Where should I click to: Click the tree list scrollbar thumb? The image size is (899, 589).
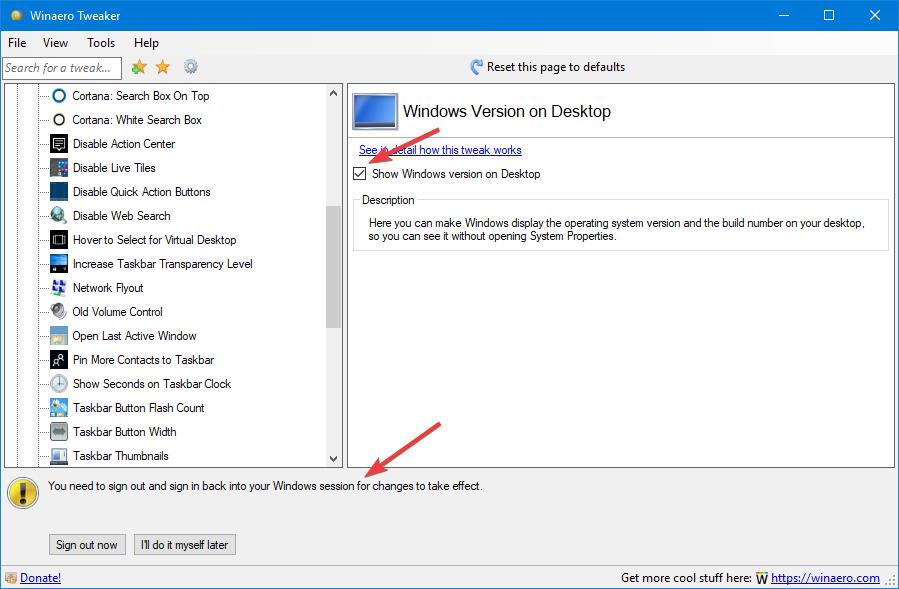334,267
